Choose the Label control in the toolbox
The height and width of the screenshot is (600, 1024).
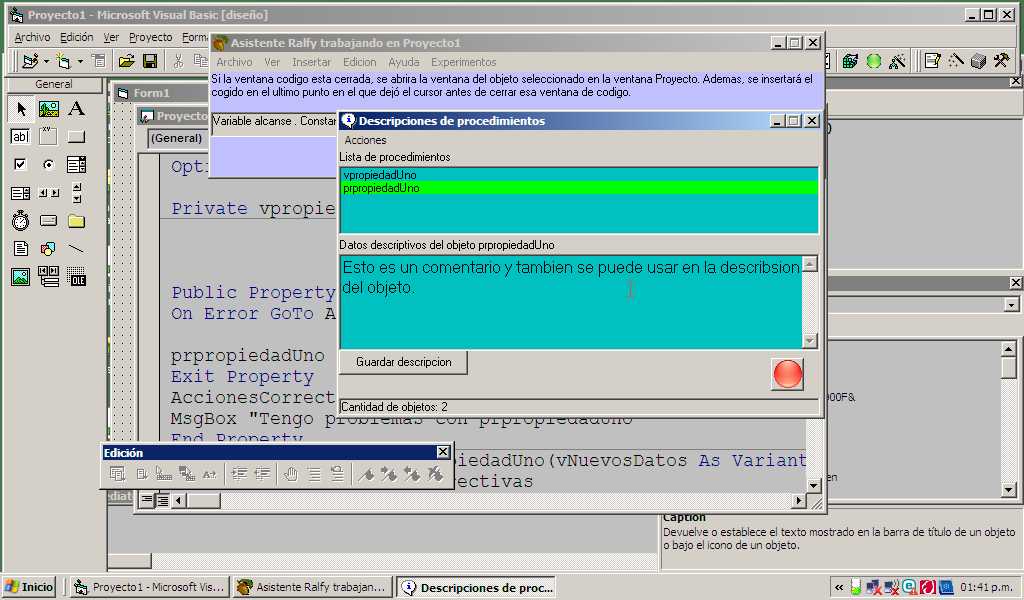coord(76,108)
